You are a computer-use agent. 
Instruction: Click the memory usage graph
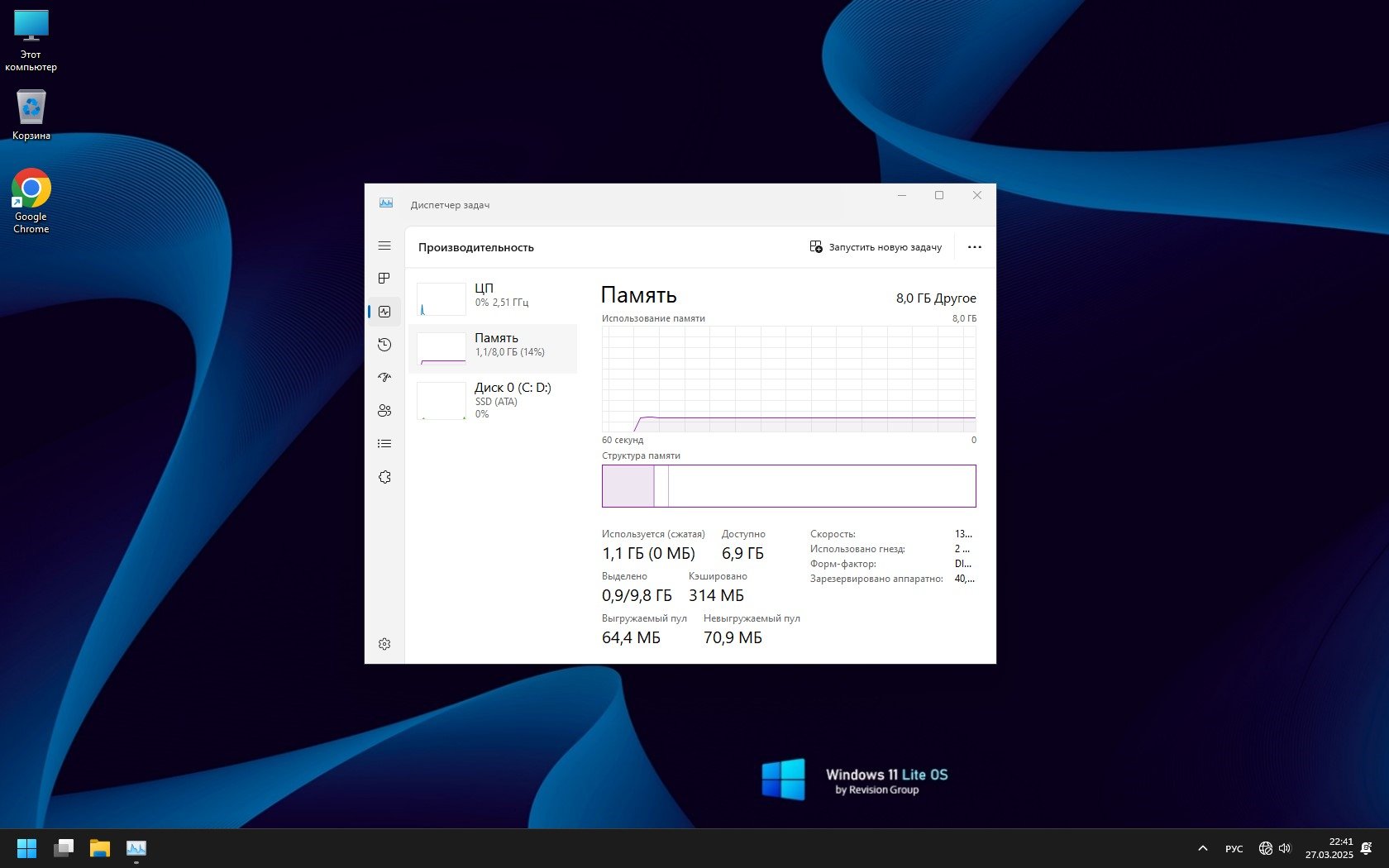point(789,379)
